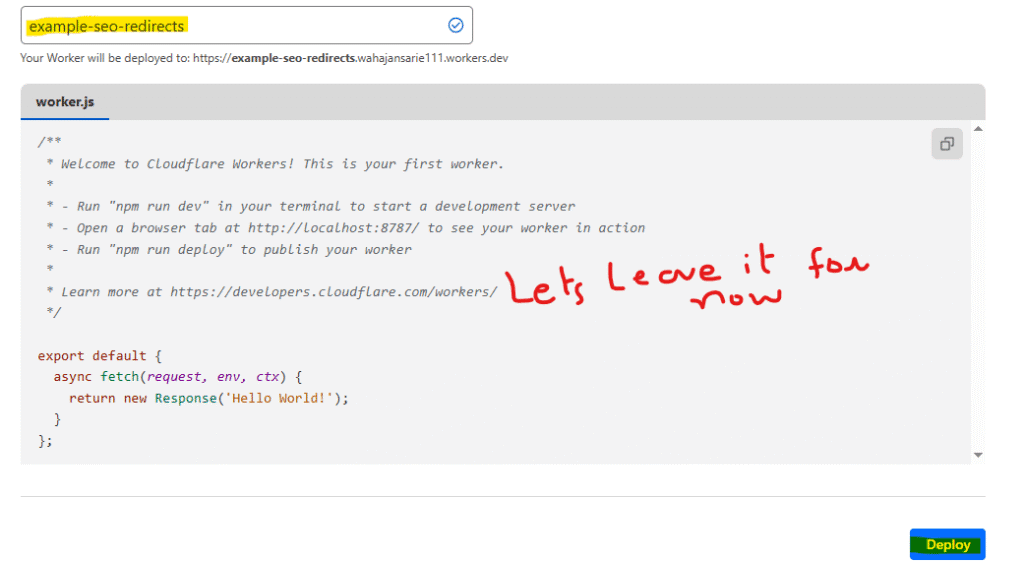Switch to the worker.js tab
This screenshot has height=562, width=1024.
65,102
